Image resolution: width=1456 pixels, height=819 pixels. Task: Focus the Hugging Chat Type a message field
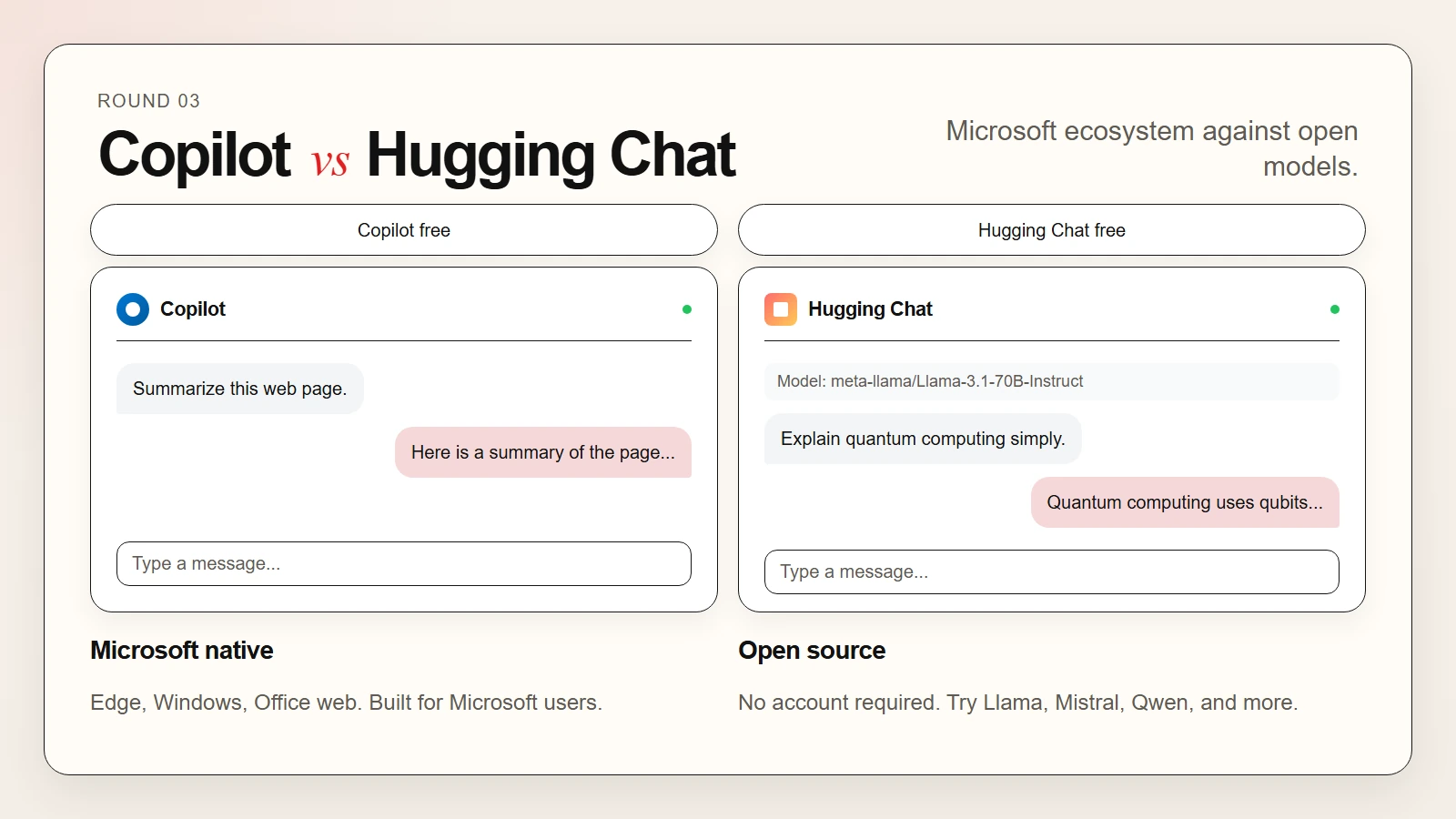(x=1052, y=572)
